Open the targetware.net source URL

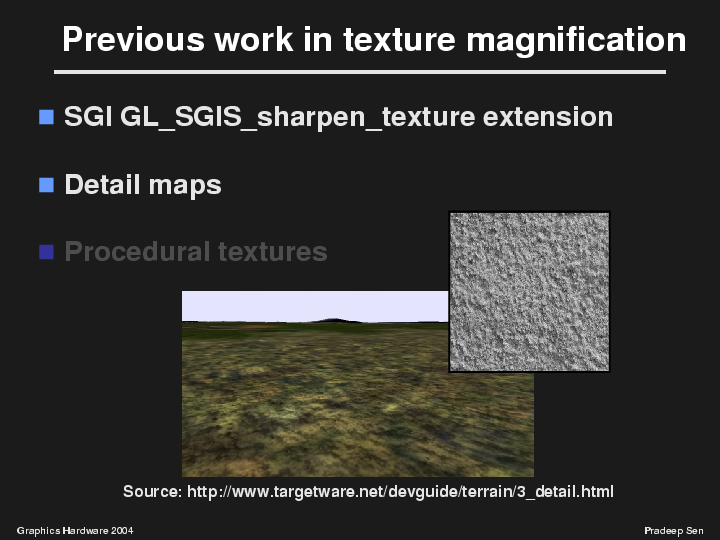(x=400, y=492)
